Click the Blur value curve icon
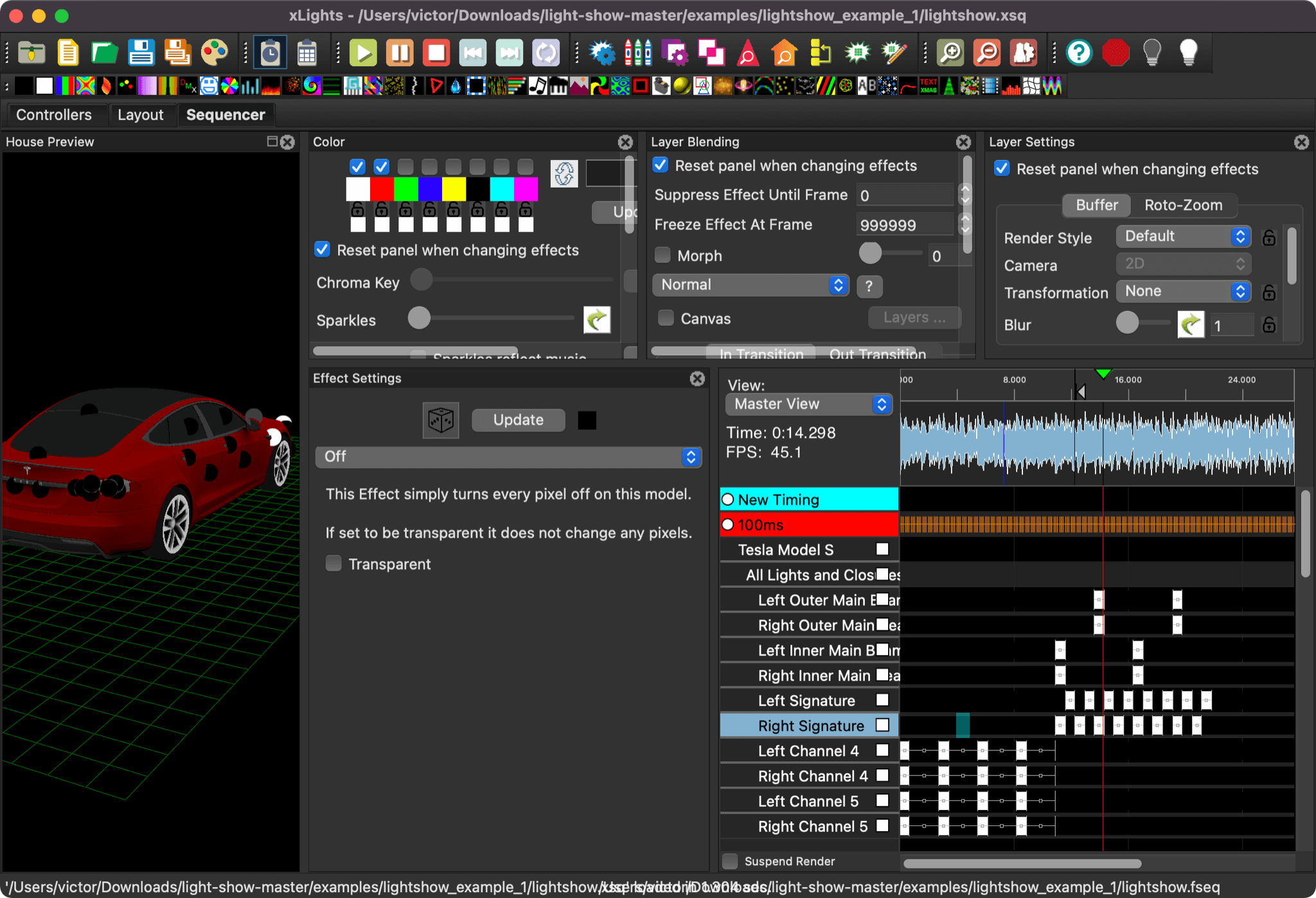 [1191, 325]
